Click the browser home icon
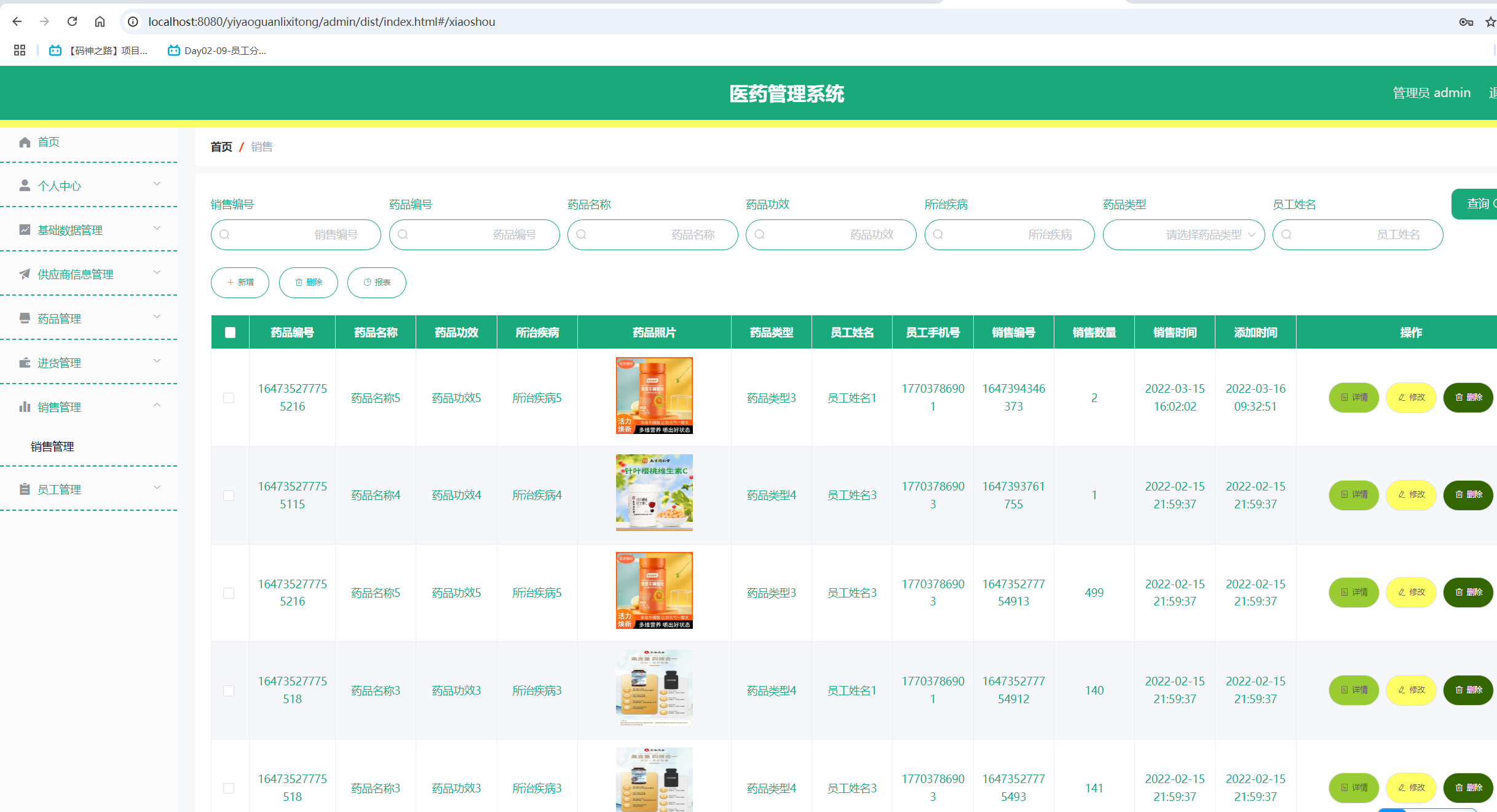This screenshot has height=812, width=1497. click(100, 22)
